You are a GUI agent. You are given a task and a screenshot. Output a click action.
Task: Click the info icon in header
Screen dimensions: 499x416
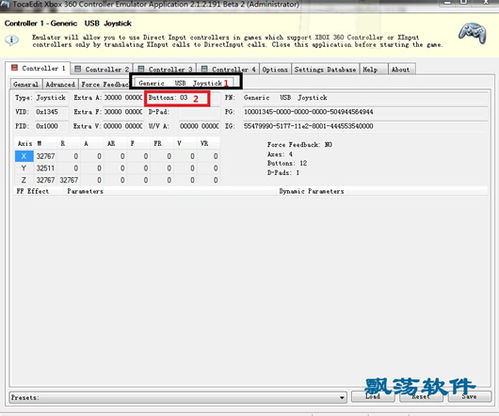pos(12,40)
